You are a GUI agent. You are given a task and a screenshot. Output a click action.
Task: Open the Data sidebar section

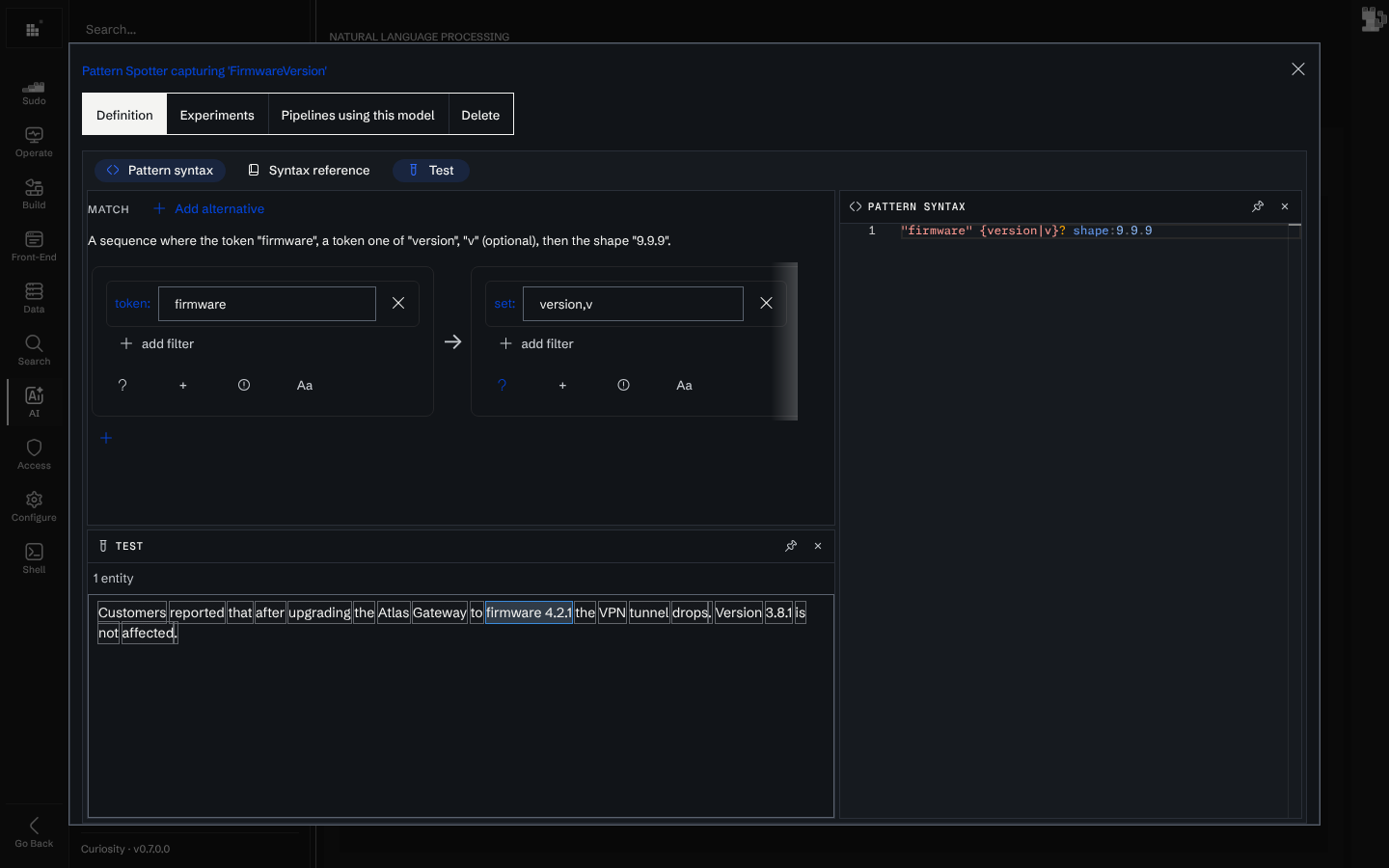pyautogui.click(x=34, y=299)
